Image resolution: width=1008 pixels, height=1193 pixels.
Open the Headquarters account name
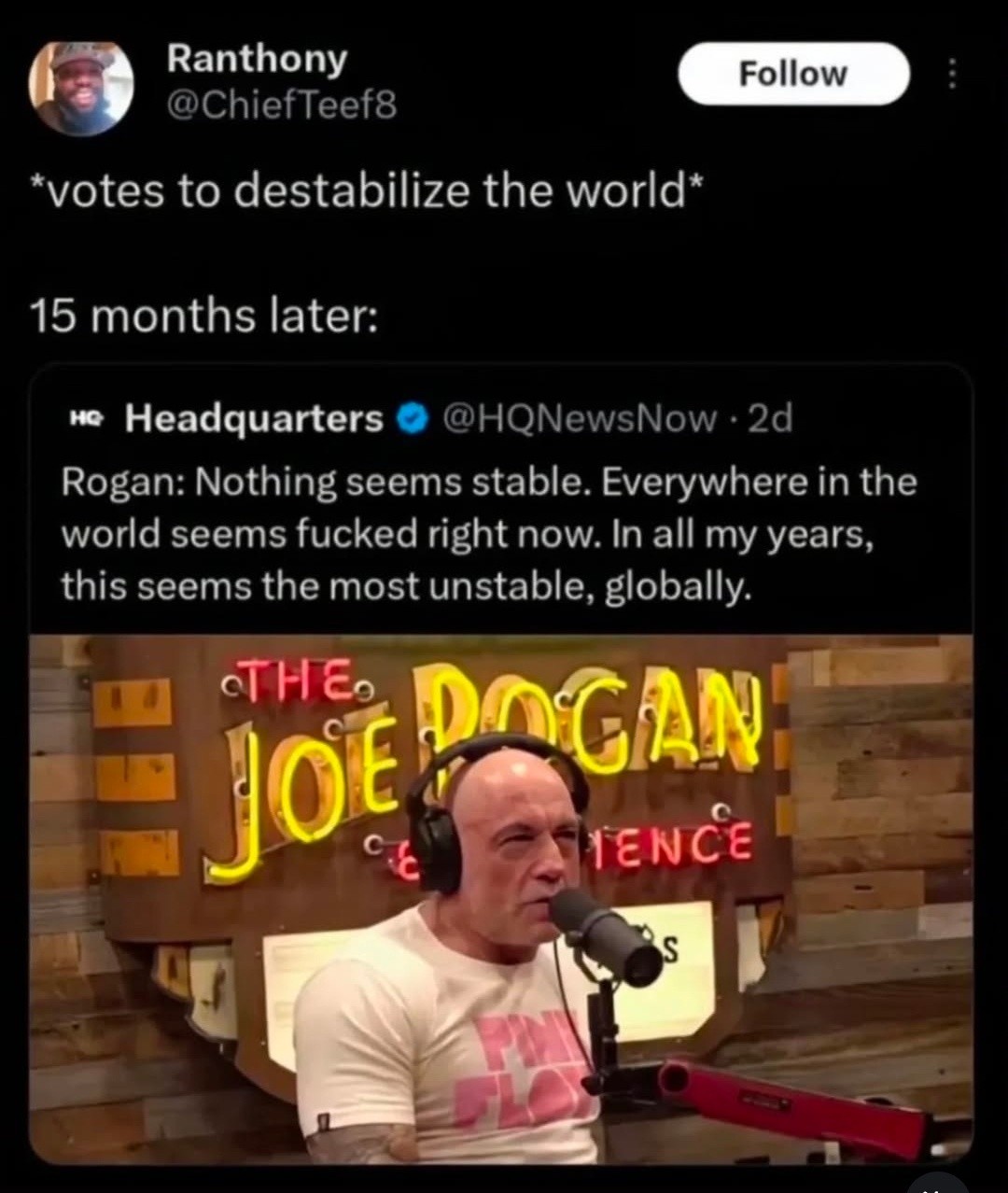pyautogui.click(x=254, y=420)
